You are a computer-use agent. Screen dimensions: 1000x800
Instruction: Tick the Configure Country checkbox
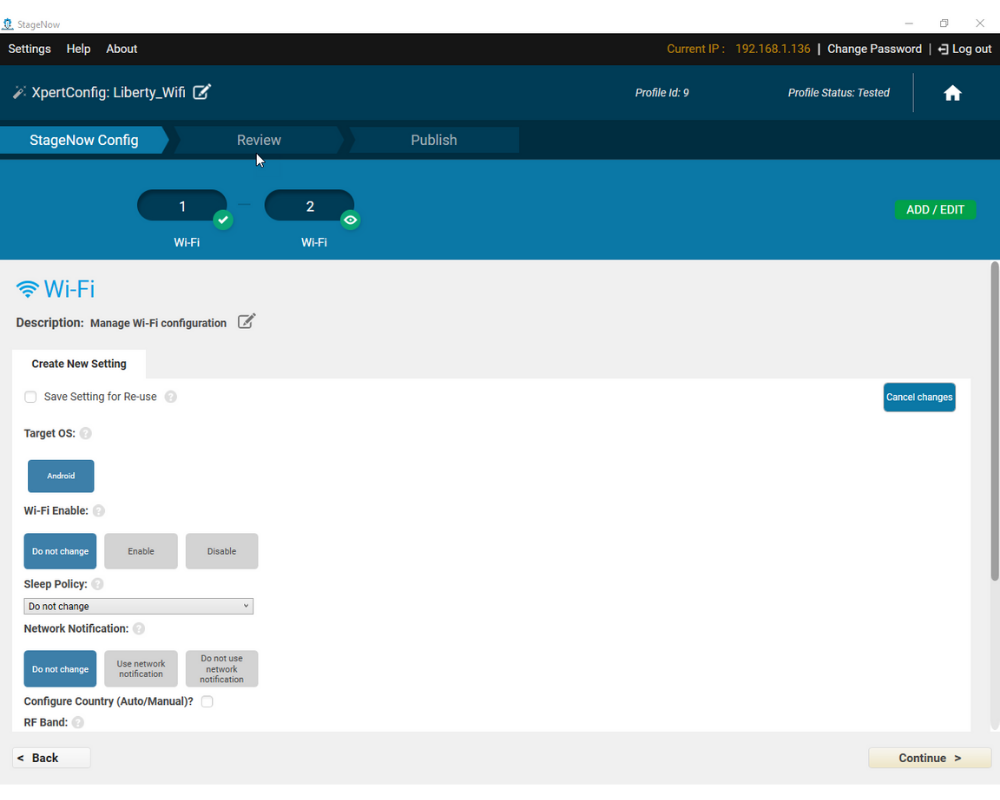pos(207,702)
